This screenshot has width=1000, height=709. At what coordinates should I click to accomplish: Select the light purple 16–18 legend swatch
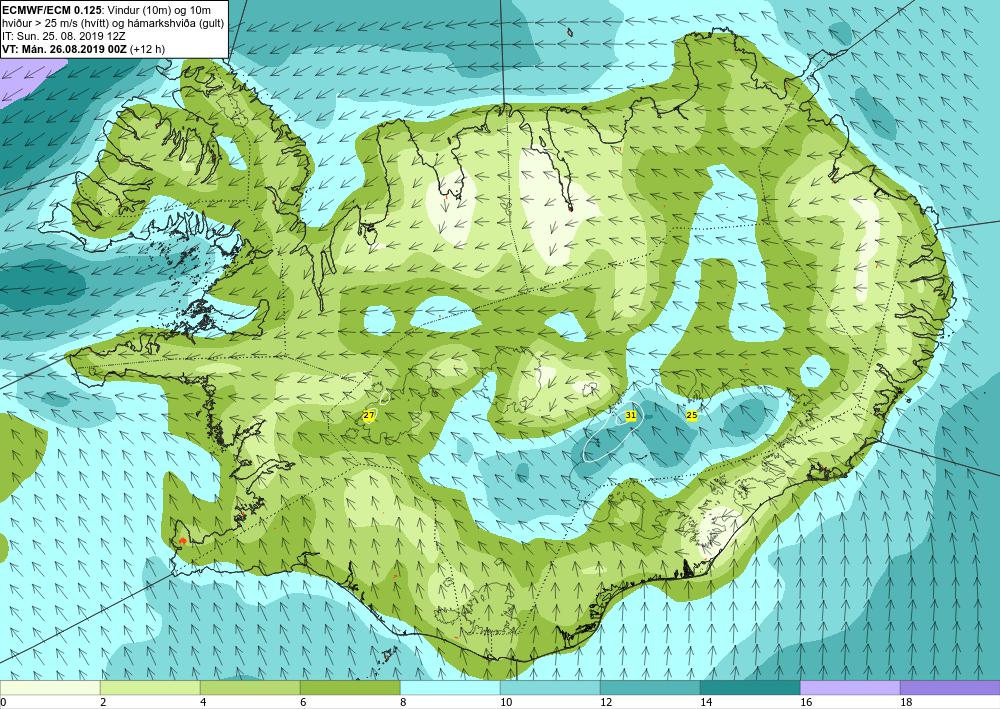[x=850, y=687]
